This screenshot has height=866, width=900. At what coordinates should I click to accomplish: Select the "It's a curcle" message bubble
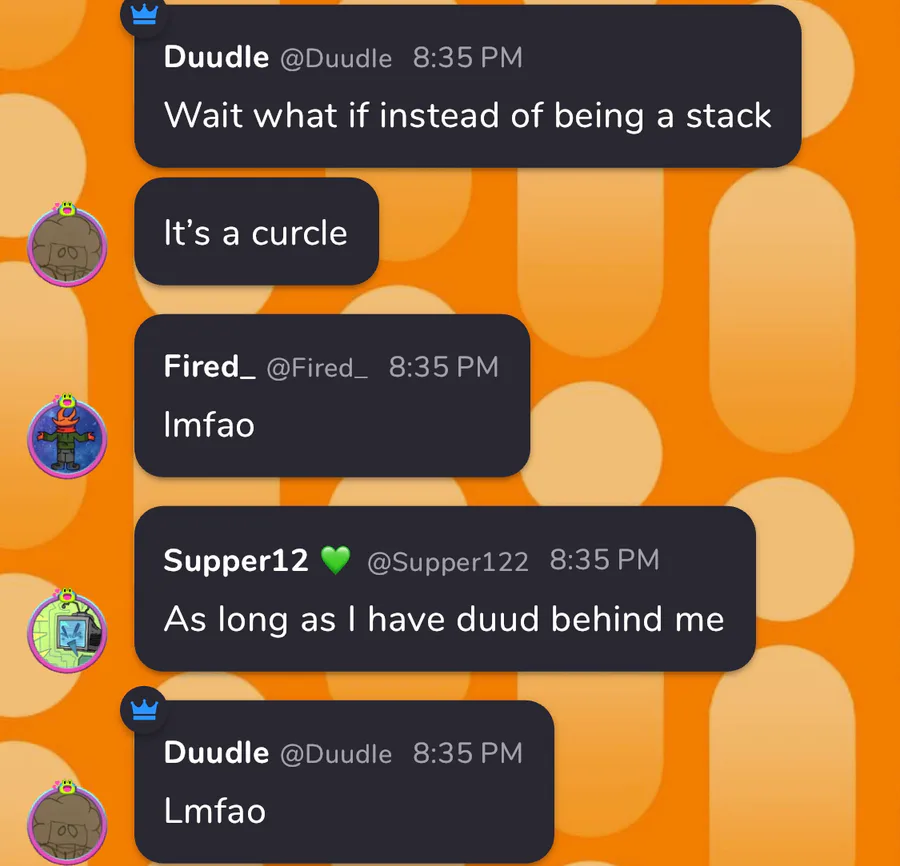click(257, 231)
